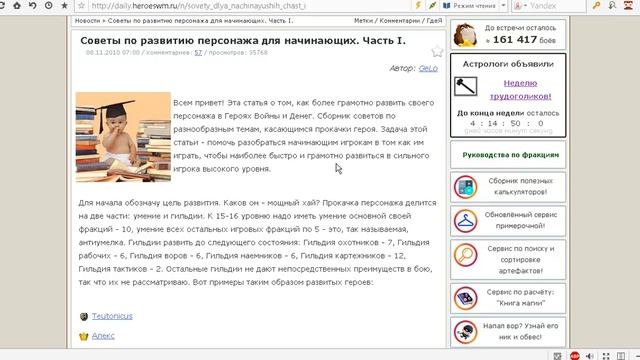Click the green rocket speed icon
This screenshot has height=360, width=640.
tap(432, 5)
